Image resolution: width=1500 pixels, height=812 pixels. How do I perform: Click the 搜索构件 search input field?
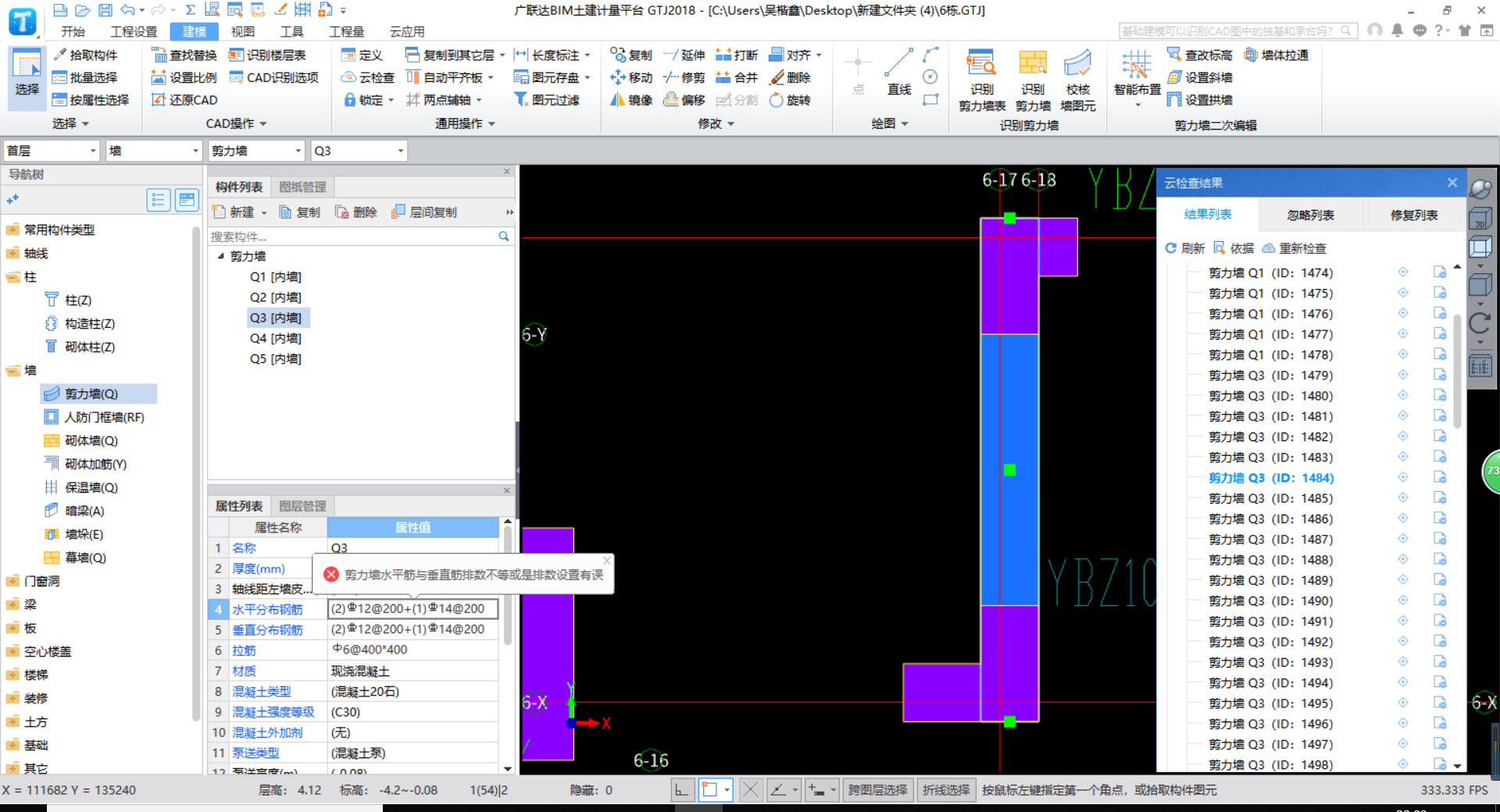353,236
